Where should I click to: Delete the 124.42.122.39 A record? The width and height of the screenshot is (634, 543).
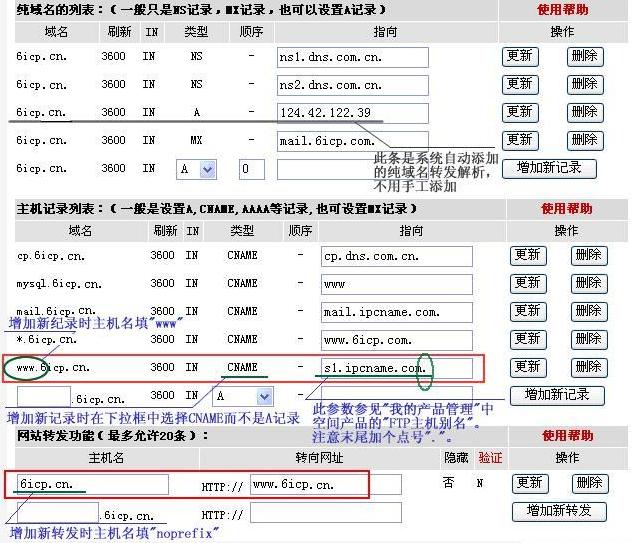585,112
